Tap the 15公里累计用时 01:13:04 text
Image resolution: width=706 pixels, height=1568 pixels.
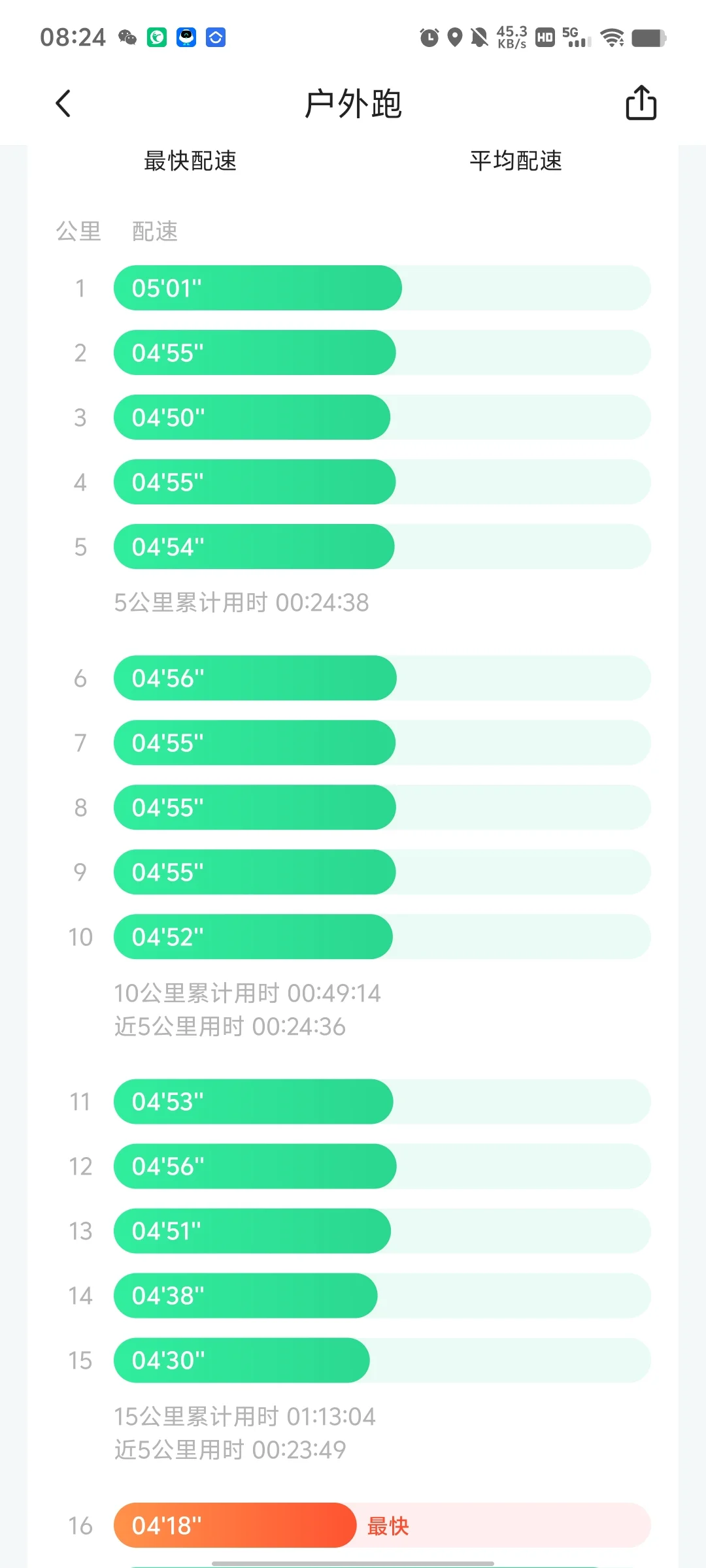click(x=244, y=1416)
